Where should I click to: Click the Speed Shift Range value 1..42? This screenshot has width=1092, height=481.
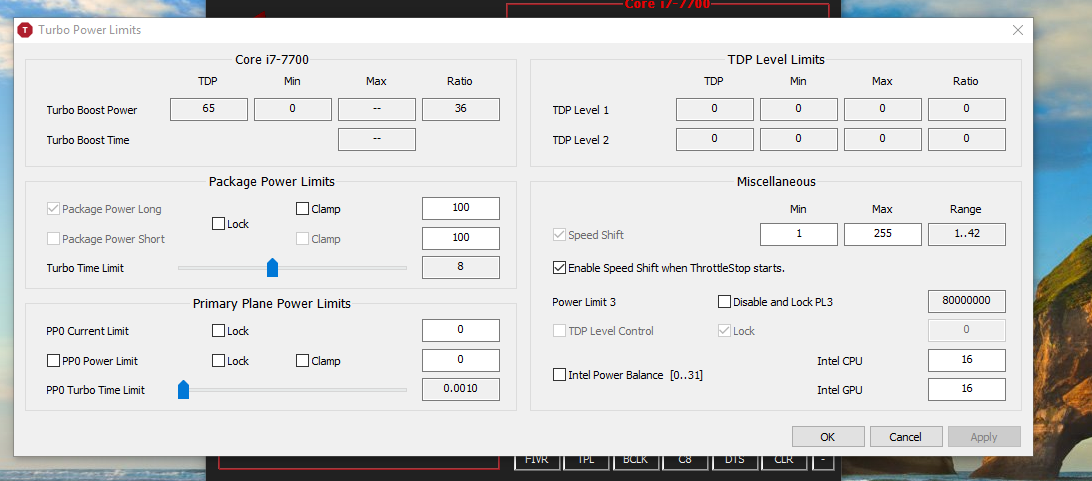pos(967,235)
